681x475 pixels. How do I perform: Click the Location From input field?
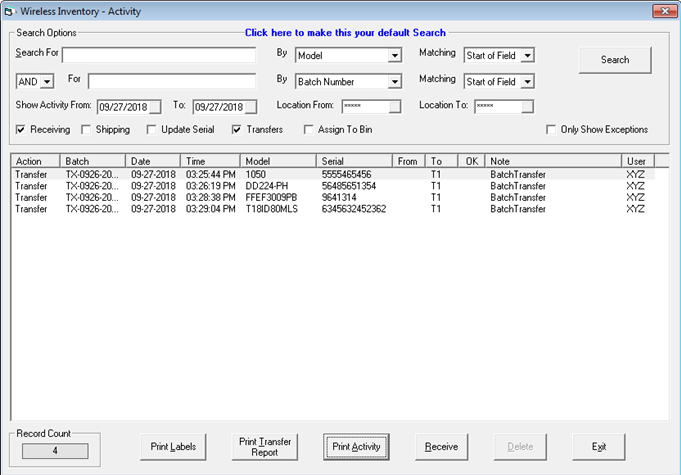coord(366,107)
